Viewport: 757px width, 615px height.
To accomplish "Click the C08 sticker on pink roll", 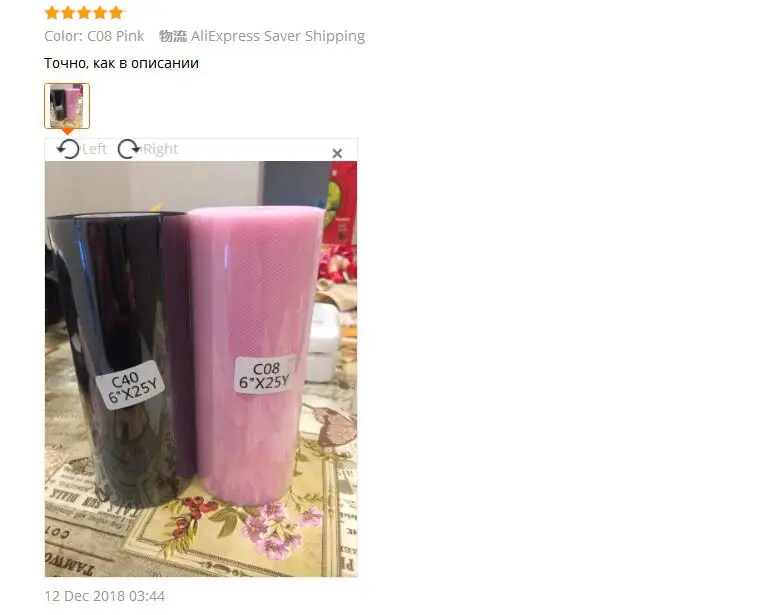I will [265, 375].
